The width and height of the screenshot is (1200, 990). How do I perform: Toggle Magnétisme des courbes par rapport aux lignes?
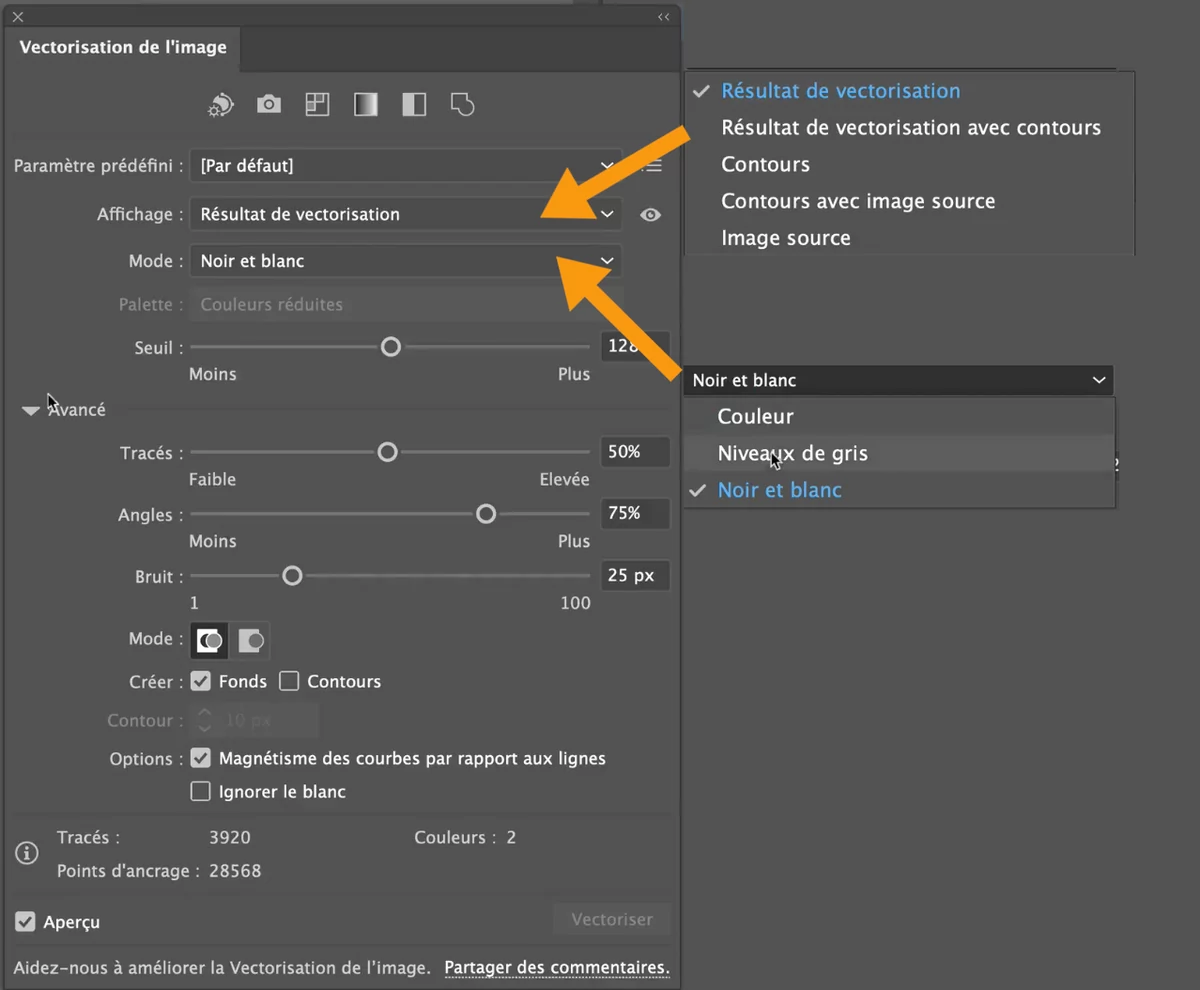(x=201, y=759)
